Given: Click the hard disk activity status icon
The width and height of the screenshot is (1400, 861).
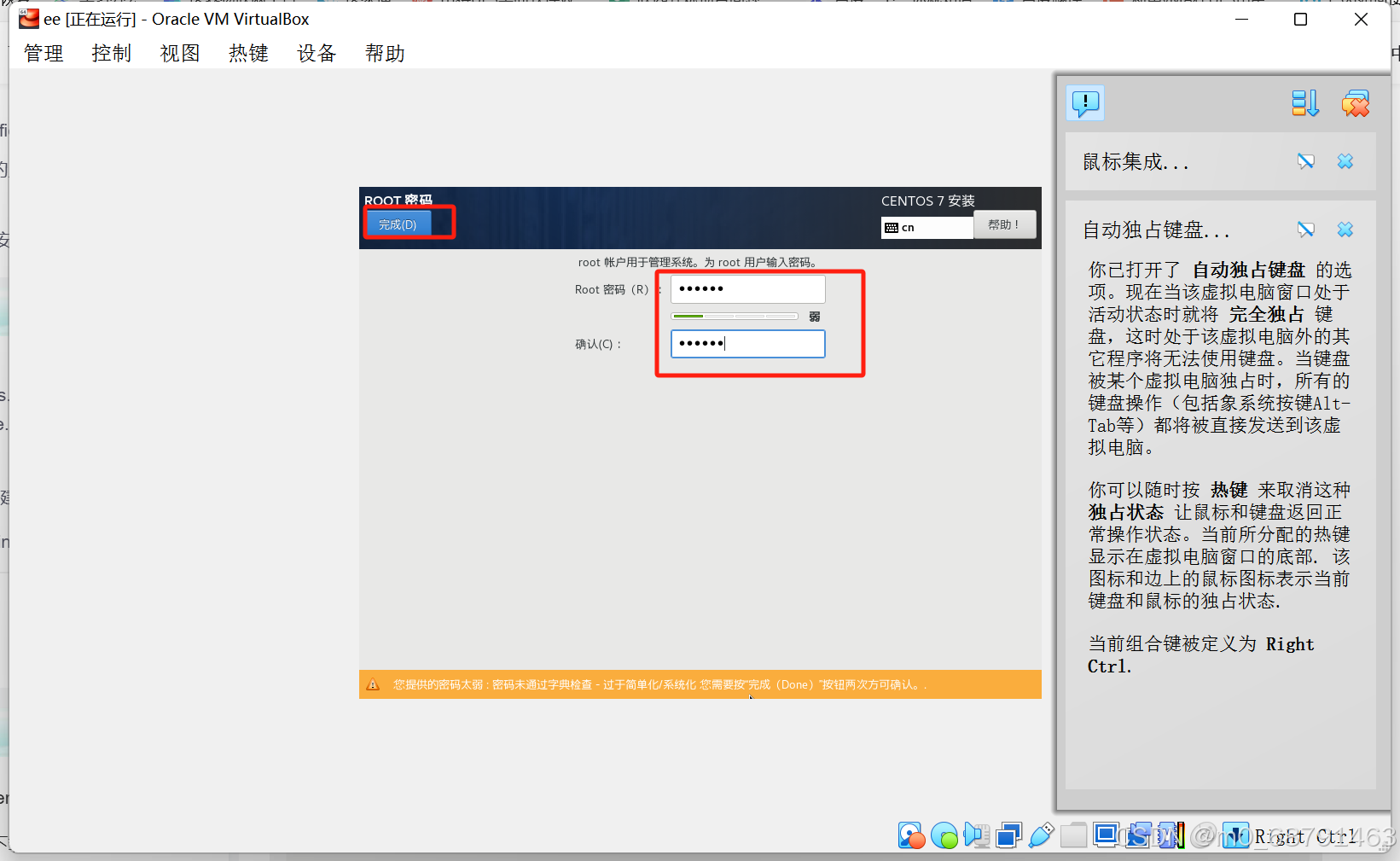Looking at the screenshot, I should click(x=911, y=835).
